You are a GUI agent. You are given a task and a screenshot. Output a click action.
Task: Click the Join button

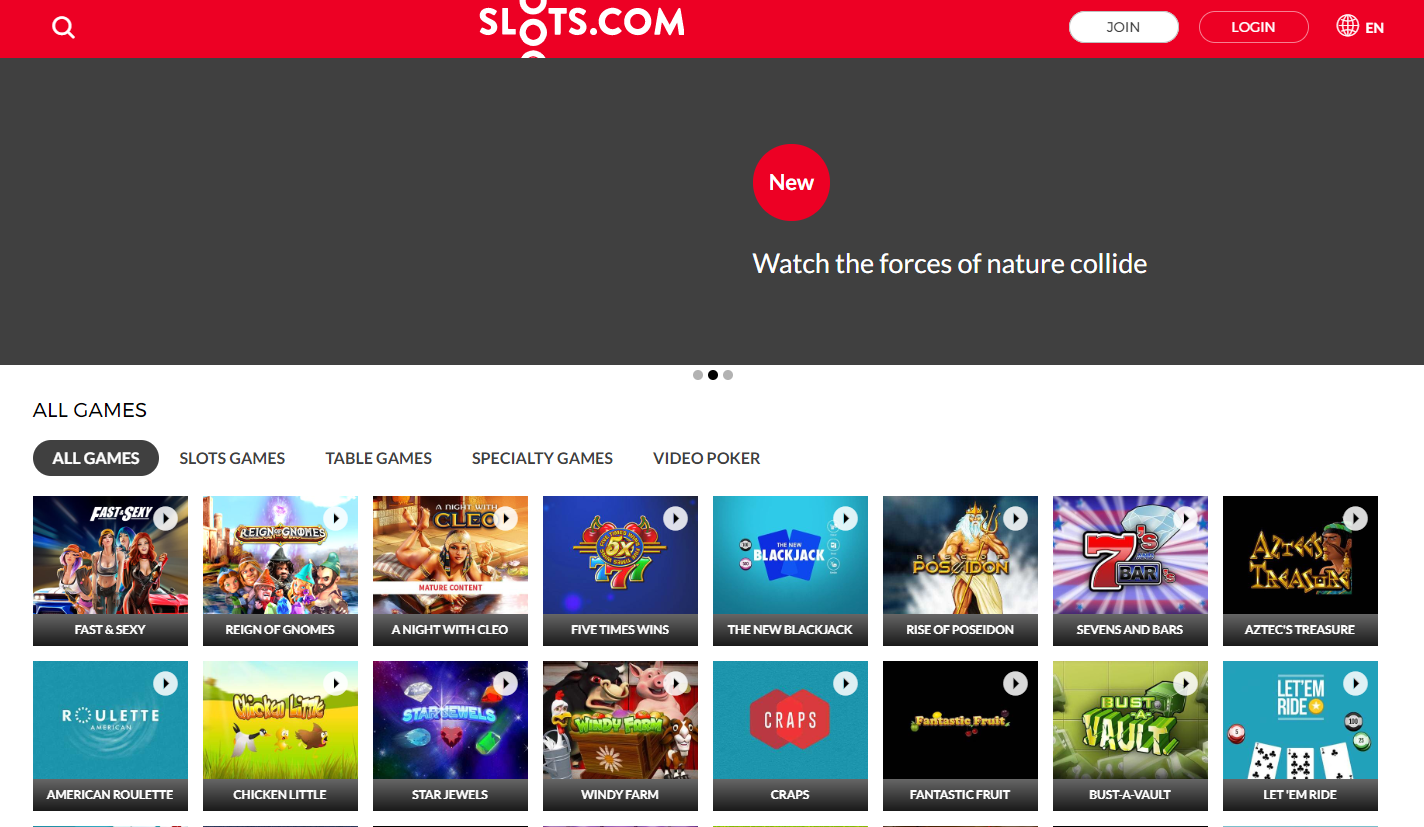pos(1123,27)
